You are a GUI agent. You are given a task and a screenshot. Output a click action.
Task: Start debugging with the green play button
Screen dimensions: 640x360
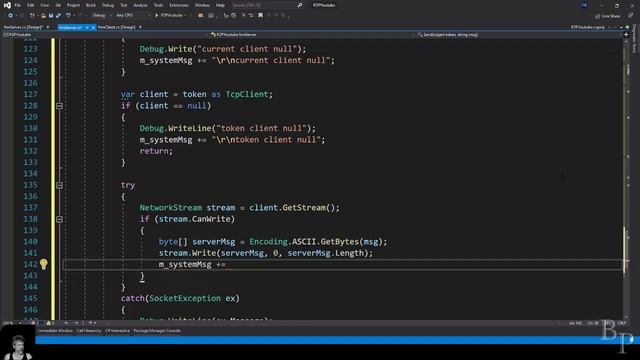[x=157, y=16]
